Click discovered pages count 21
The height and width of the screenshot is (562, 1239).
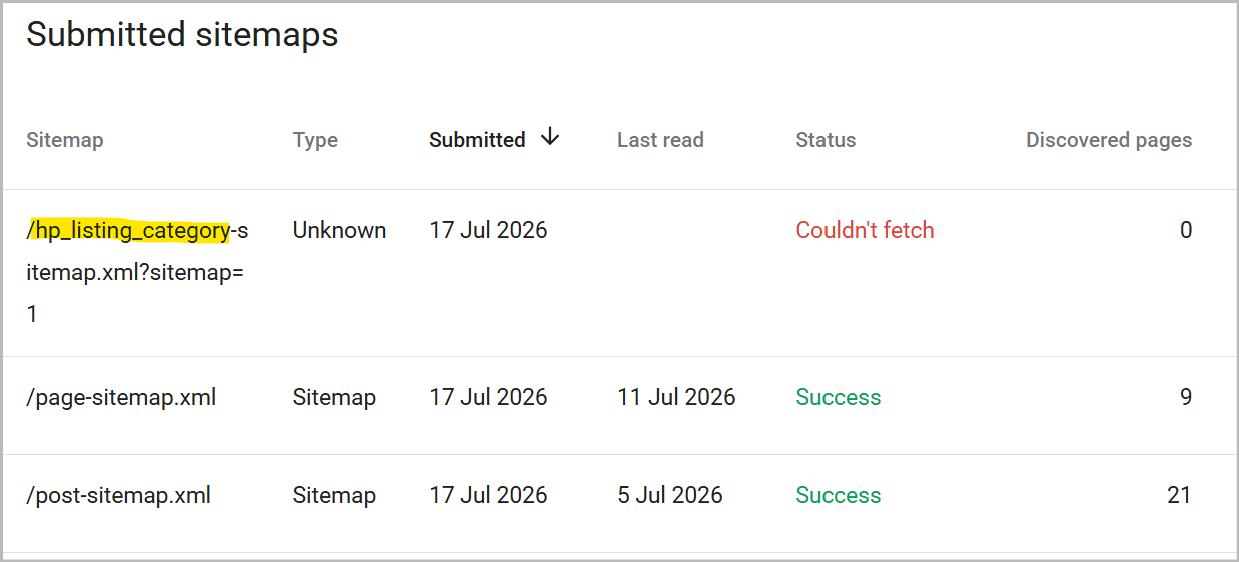(x=1179, y=495)
